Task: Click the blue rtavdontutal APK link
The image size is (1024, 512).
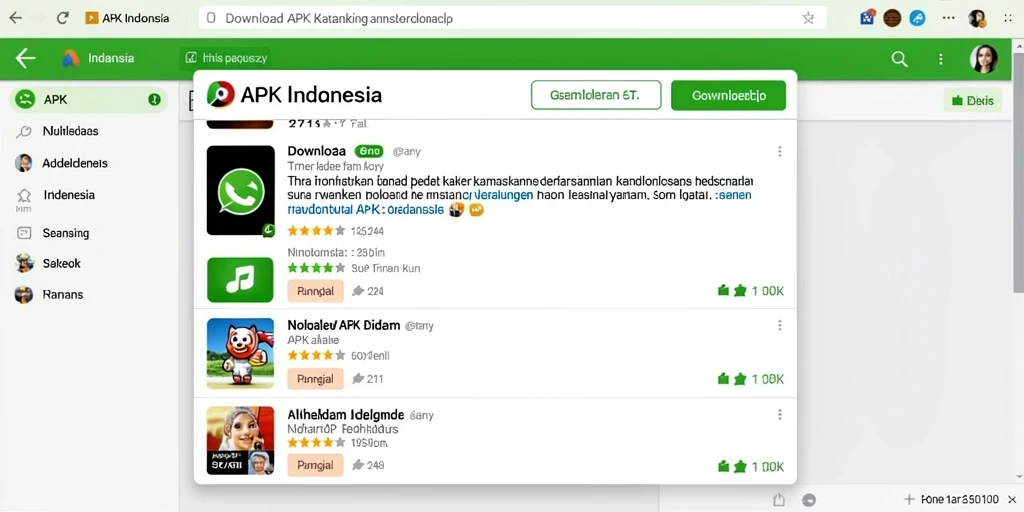Action: click(366, 210)
